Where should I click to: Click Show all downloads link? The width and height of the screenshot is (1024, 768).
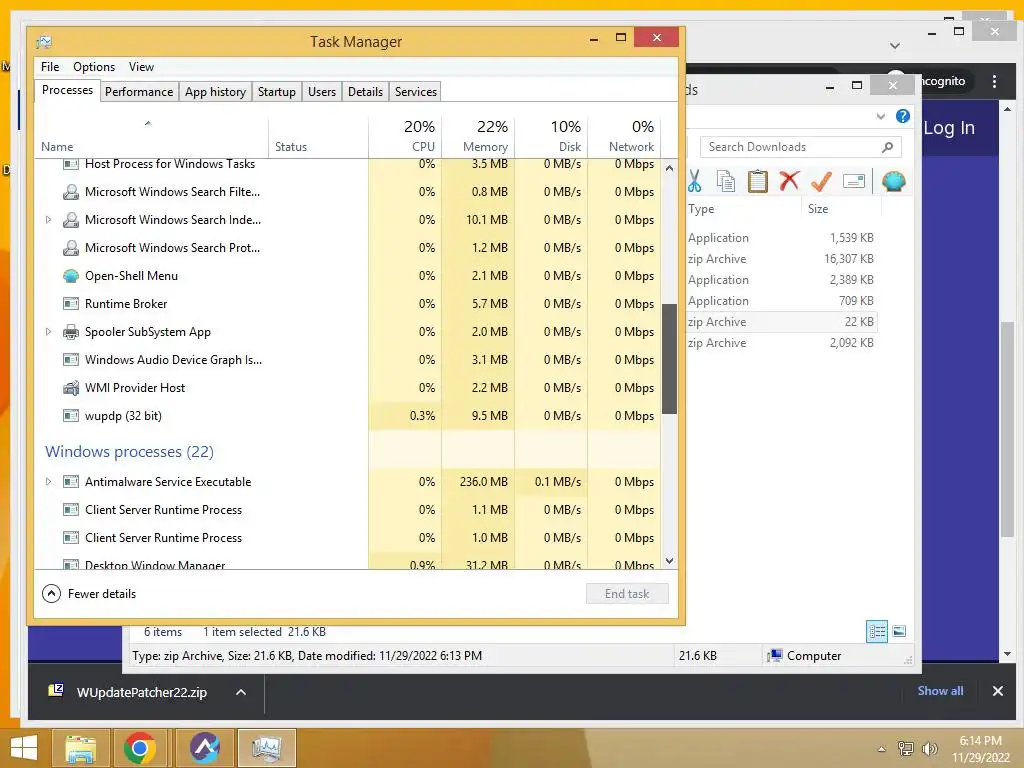(940, 691)
